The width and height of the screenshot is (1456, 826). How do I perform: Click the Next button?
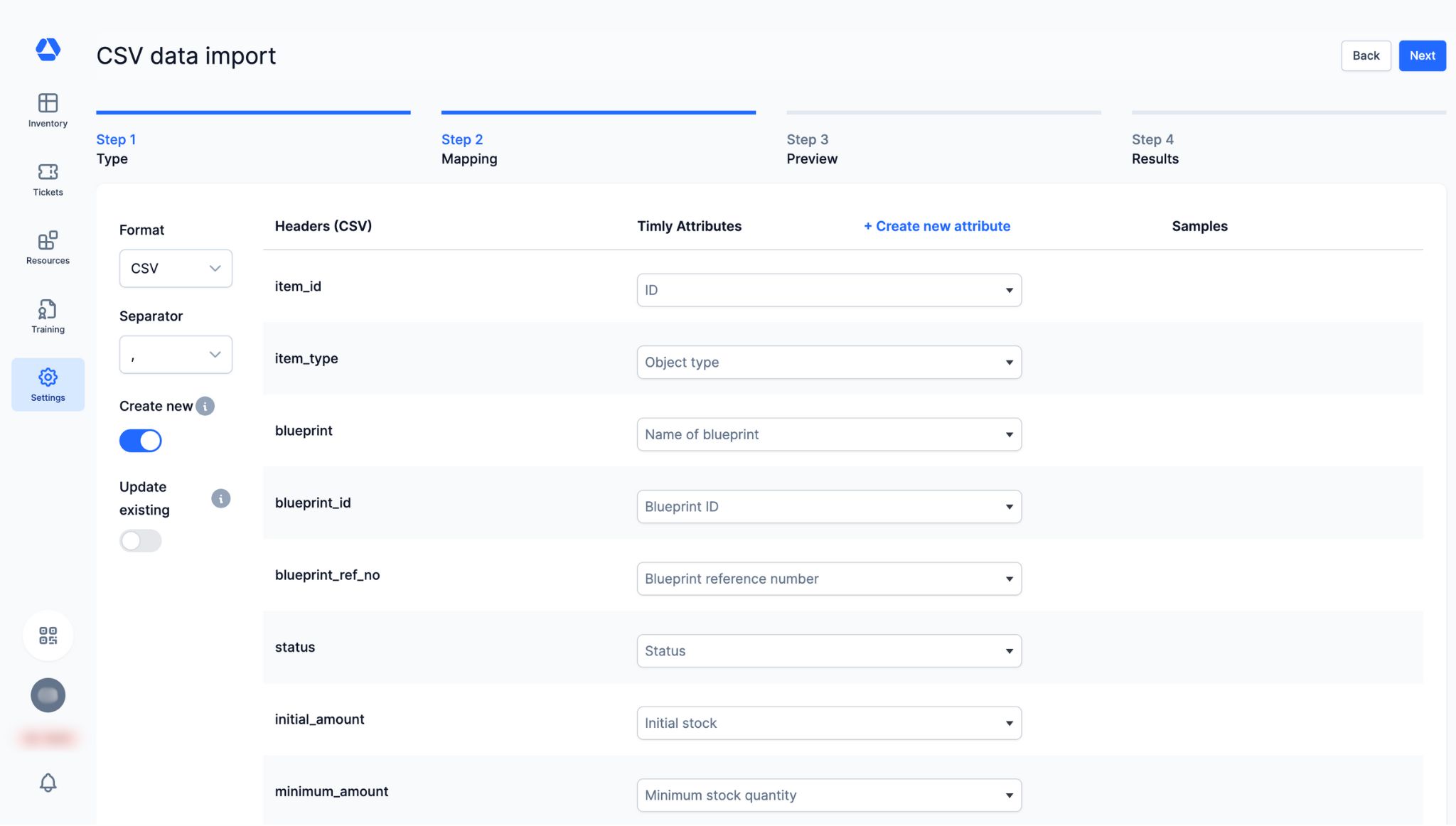click(x=1422, y=55)
